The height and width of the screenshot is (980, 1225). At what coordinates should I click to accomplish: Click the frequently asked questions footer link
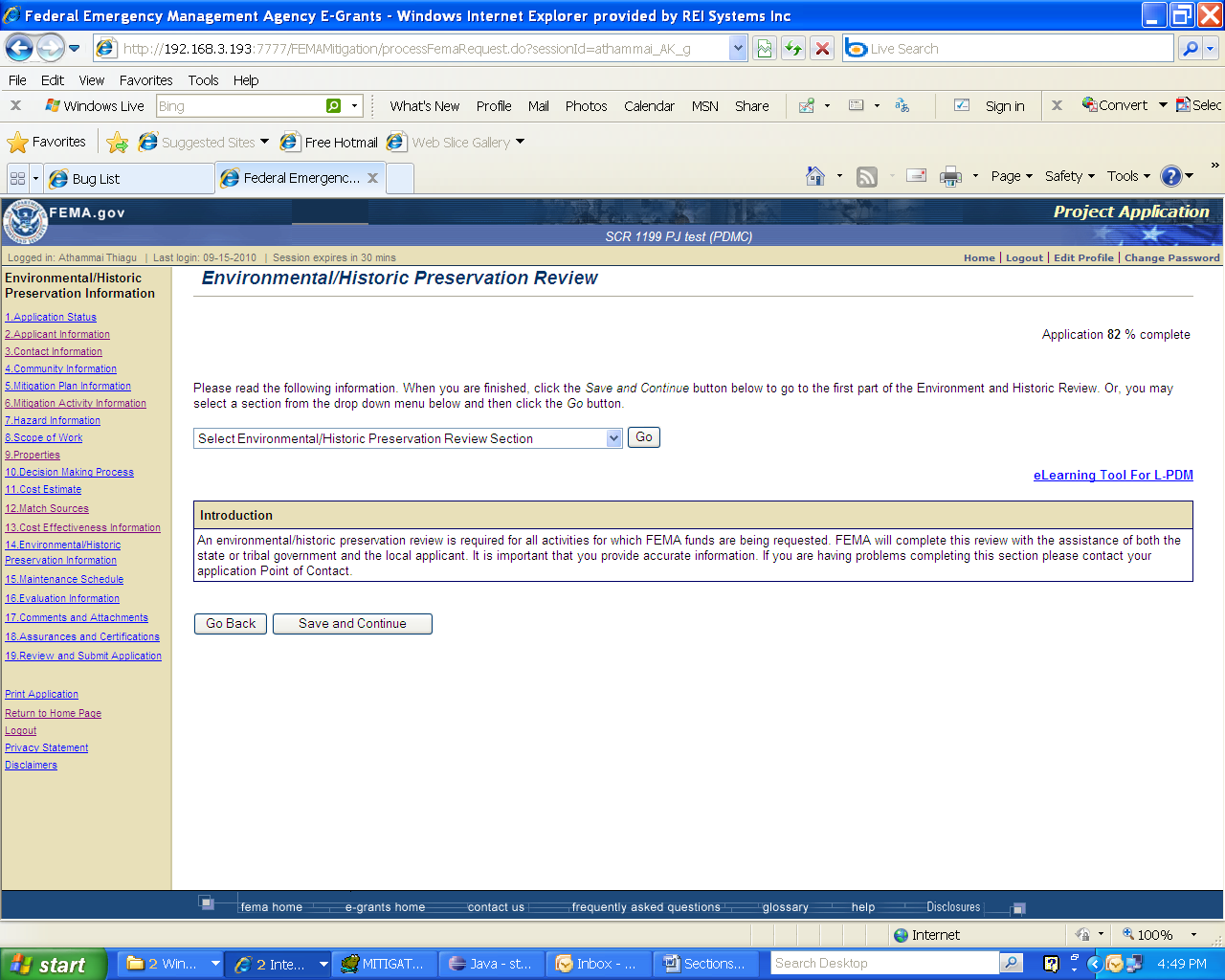[x=646, y=907]
